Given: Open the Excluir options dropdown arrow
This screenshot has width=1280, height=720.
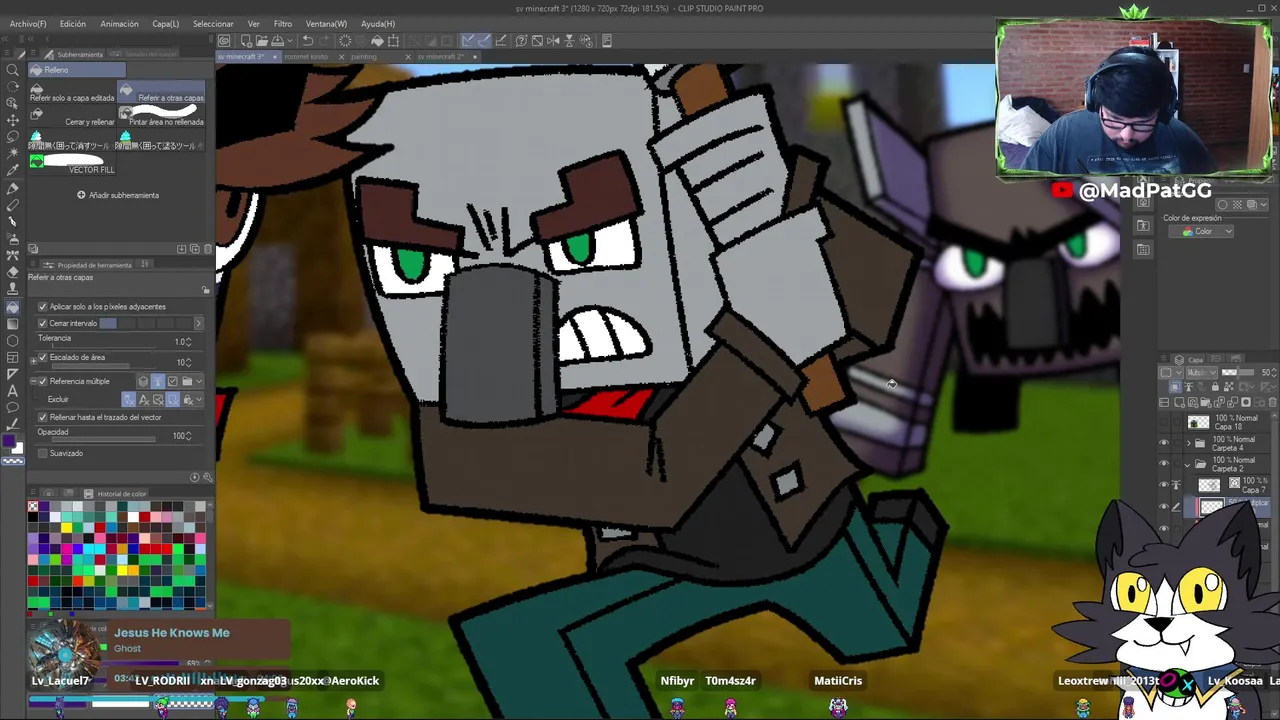Looking at the screenshot, I should (x=200, y=399).
